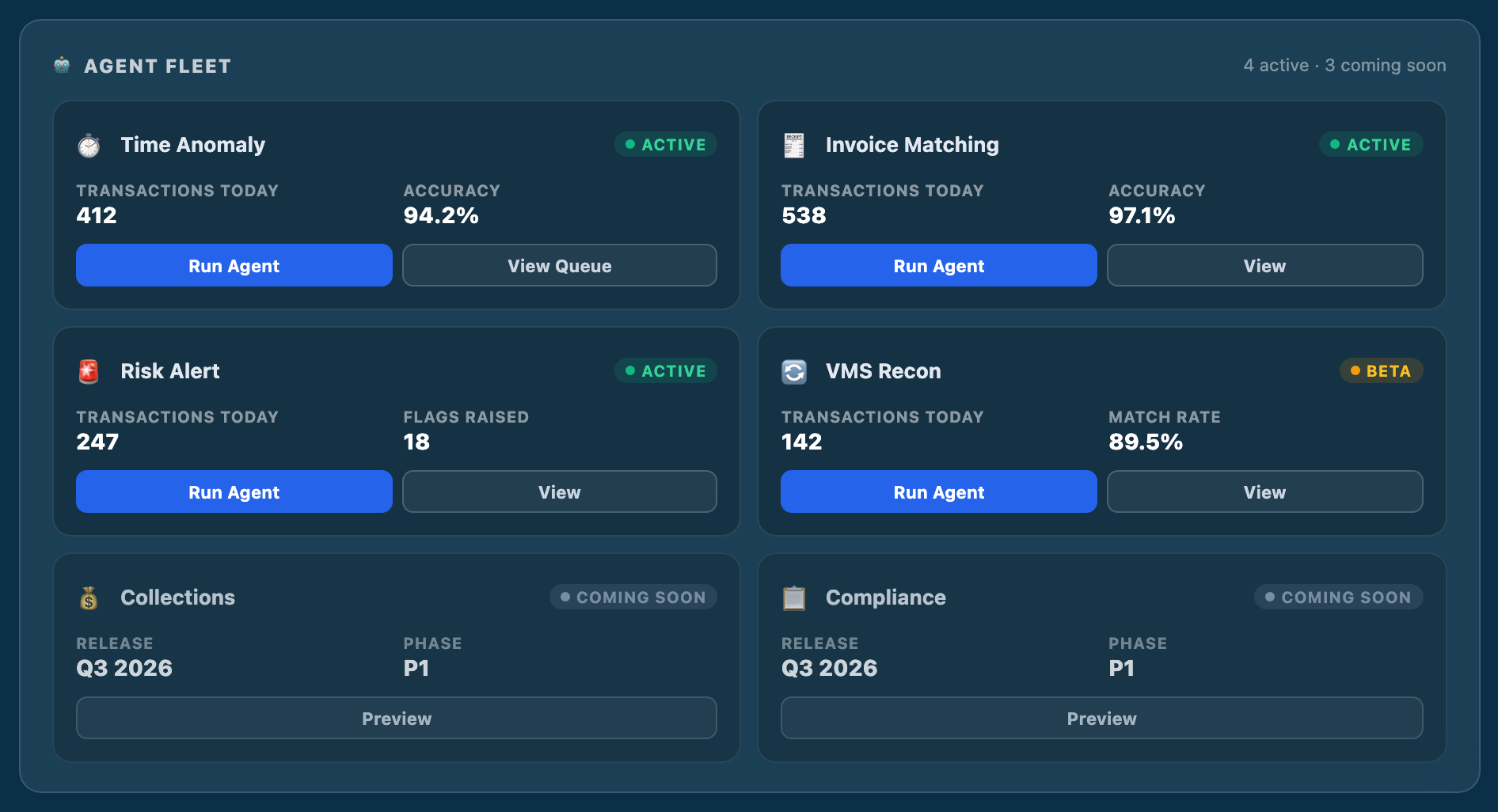Click the rotating light icon on Risk Alert

click(x=89, y=370)
